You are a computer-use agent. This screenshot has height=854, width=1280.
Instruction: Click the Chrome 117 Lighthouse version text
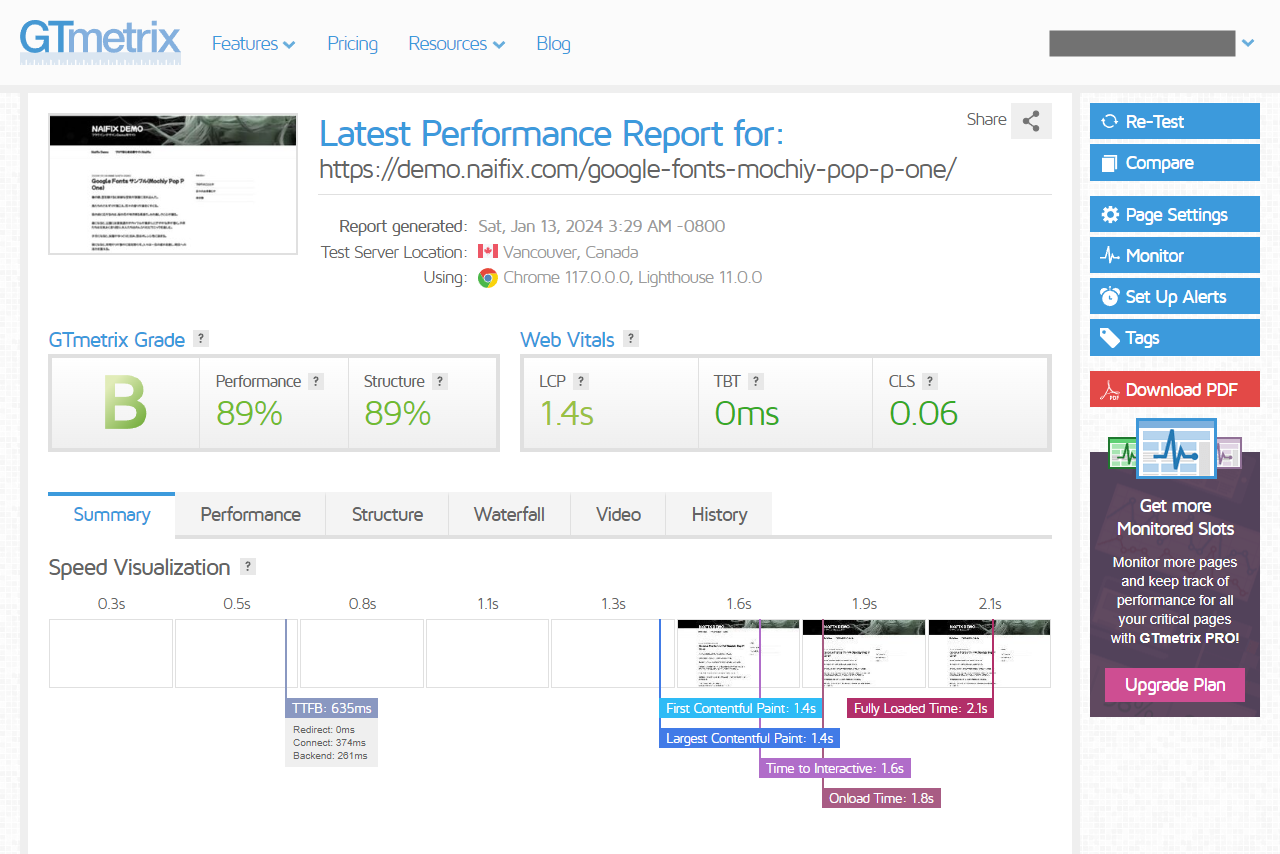633,278
